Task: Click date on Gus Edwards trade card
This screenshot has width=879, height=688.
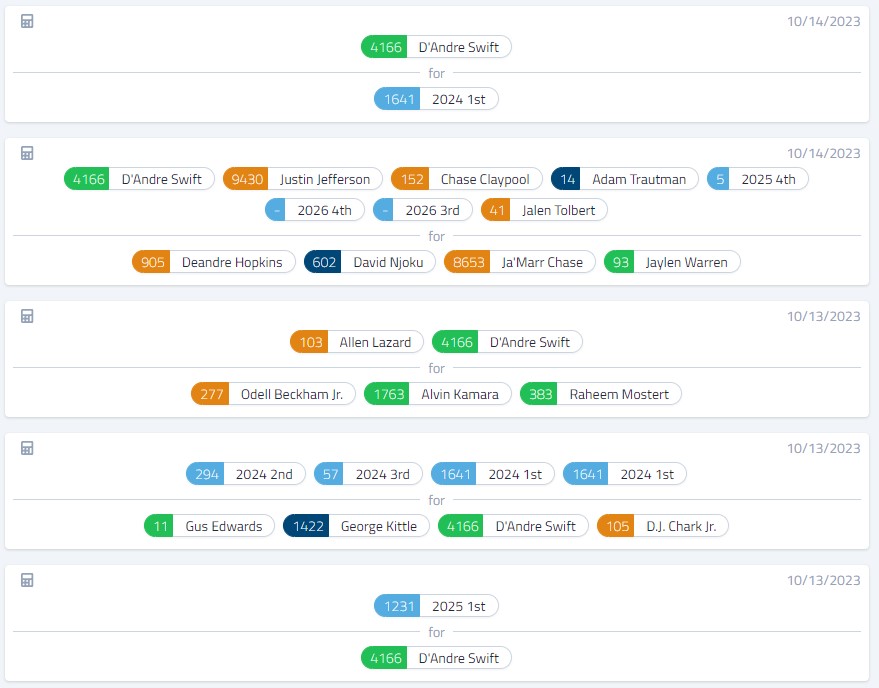Action: click(x=824, y=449)
